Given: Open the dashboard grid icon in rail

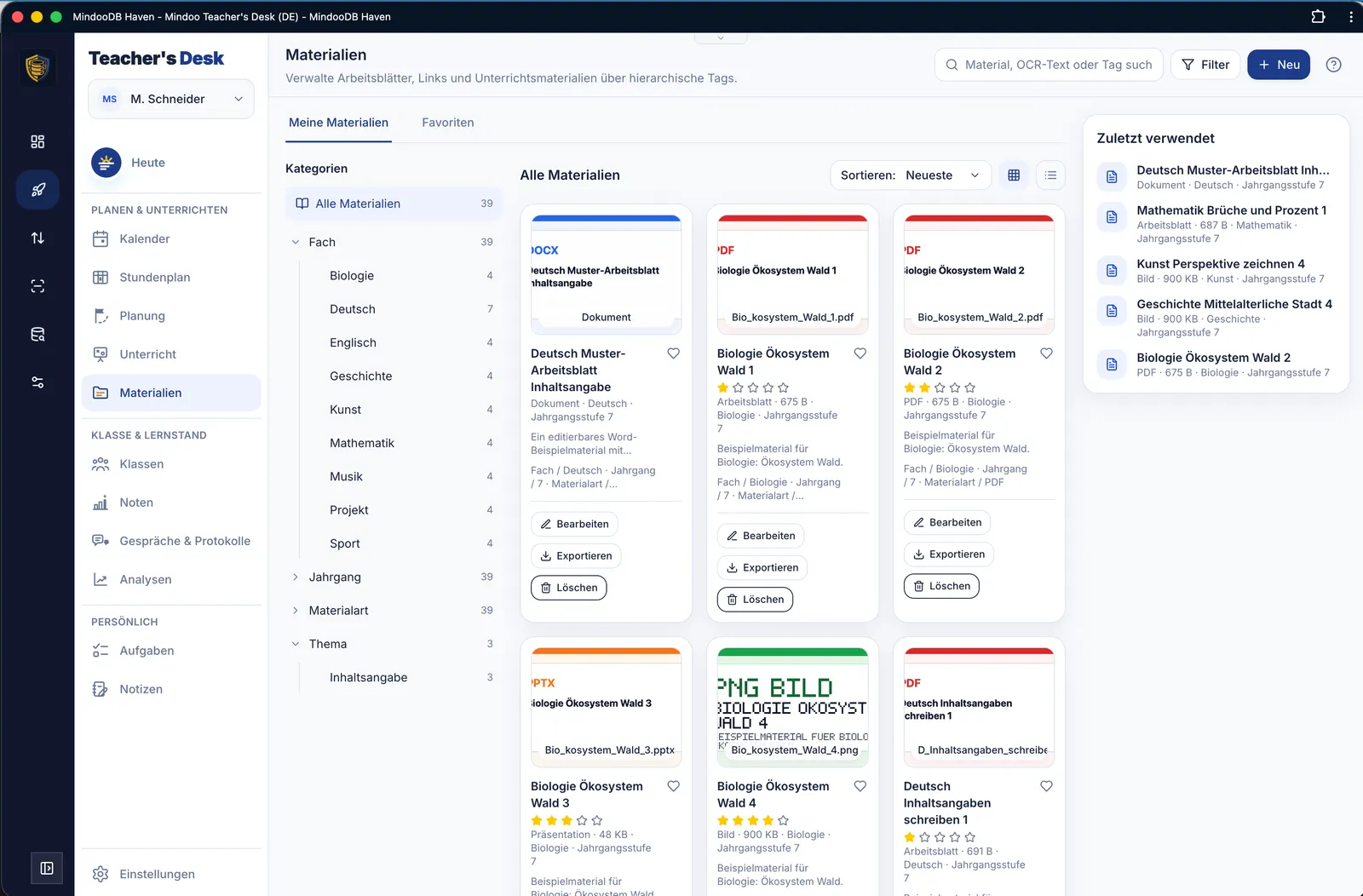Looking at the screenshot, I should (37, 141).
